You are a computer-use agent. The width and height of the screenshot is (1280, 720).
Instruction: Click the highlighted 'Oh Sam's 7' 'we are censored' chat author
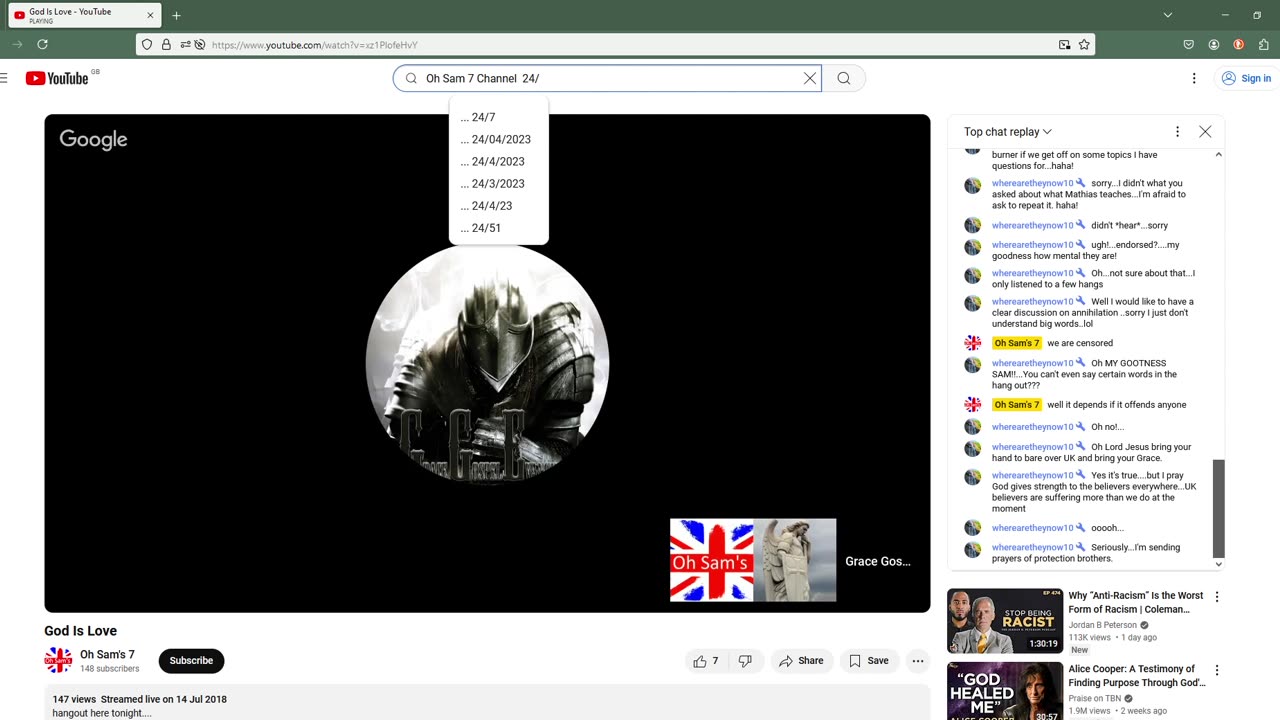[x=1017, y=343]
